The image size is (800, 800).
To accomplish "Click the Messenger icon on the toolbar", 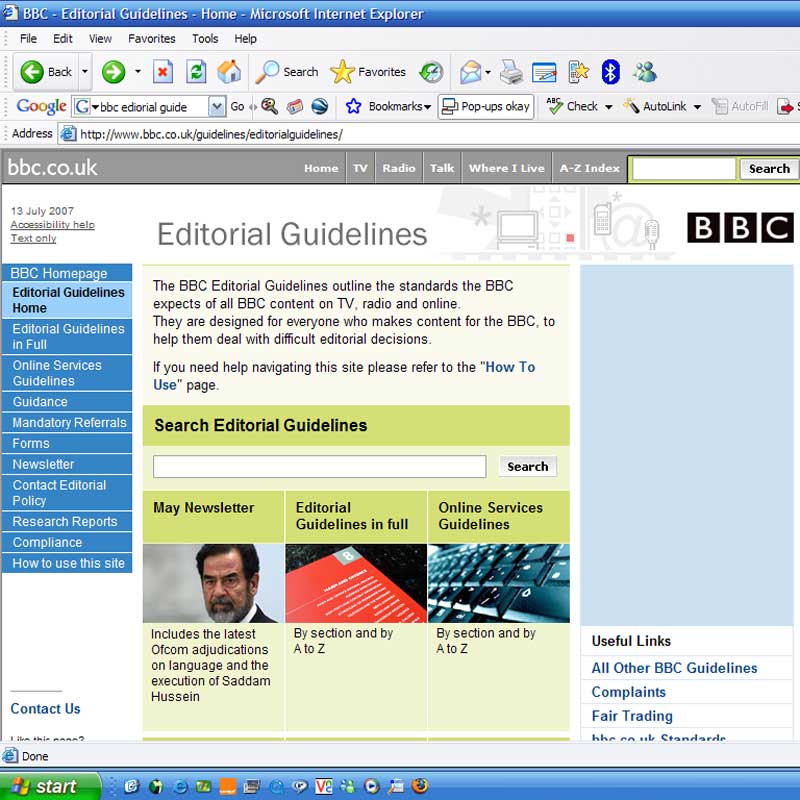I will pyautogui.click(x=645, y=72).
